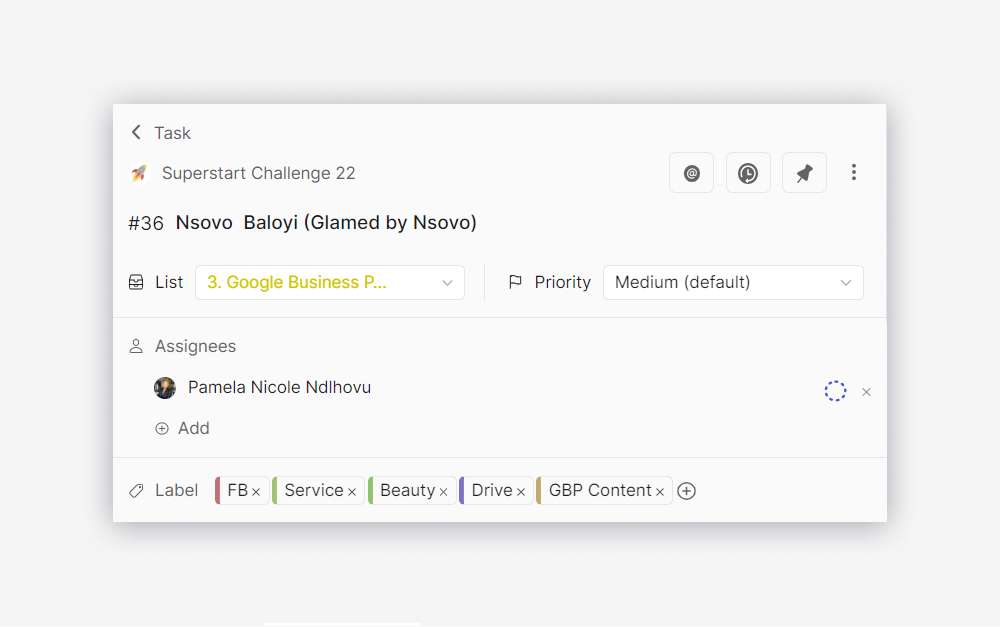The width and height of the screenshot is (1000, 627).
Task: Click Pamela Nicole Ndlhovu's avatar
Action: click(165, 388)
